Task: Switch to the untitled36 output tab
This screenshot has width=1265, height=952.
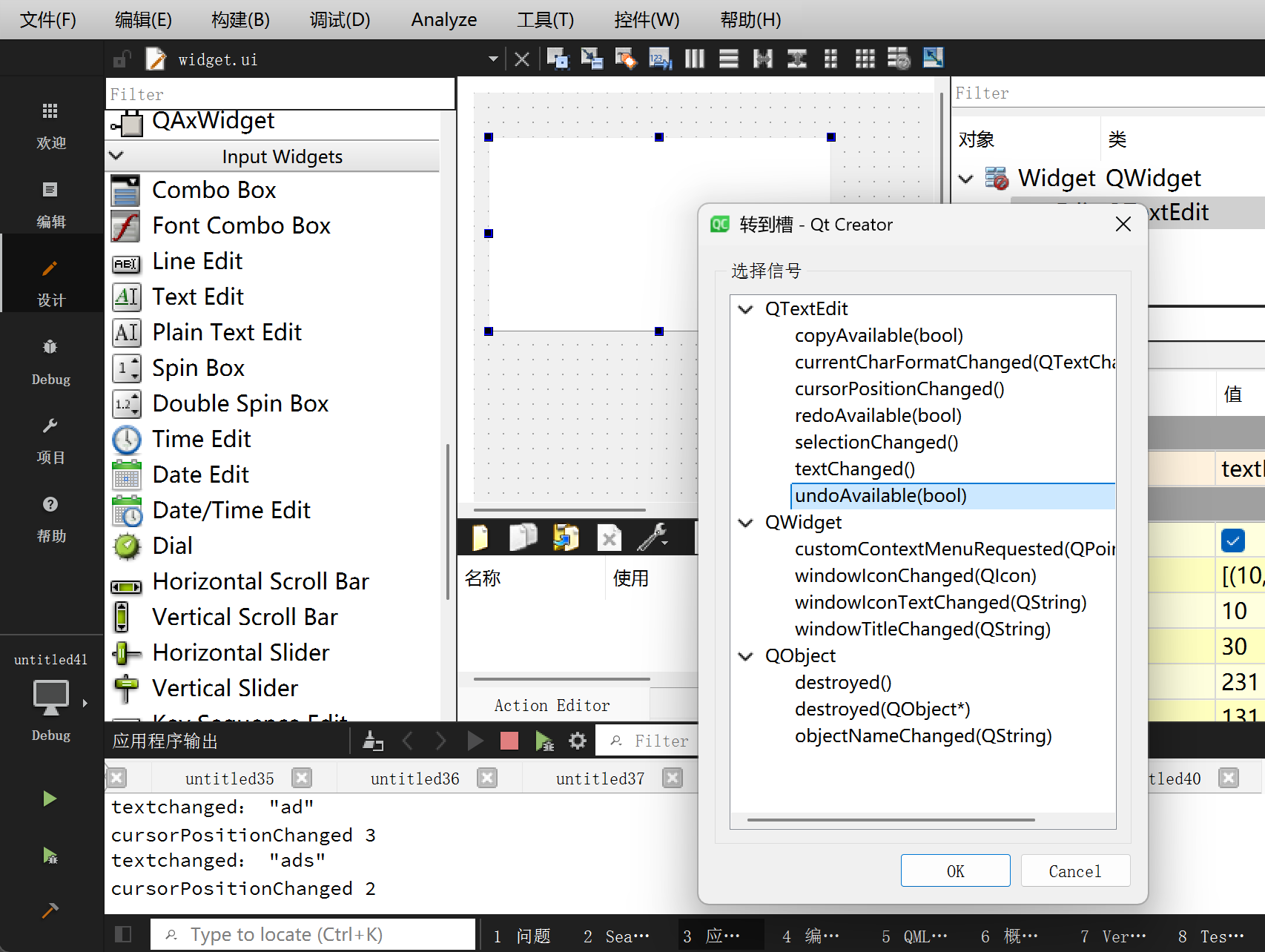Action: [x=415, y=779]
